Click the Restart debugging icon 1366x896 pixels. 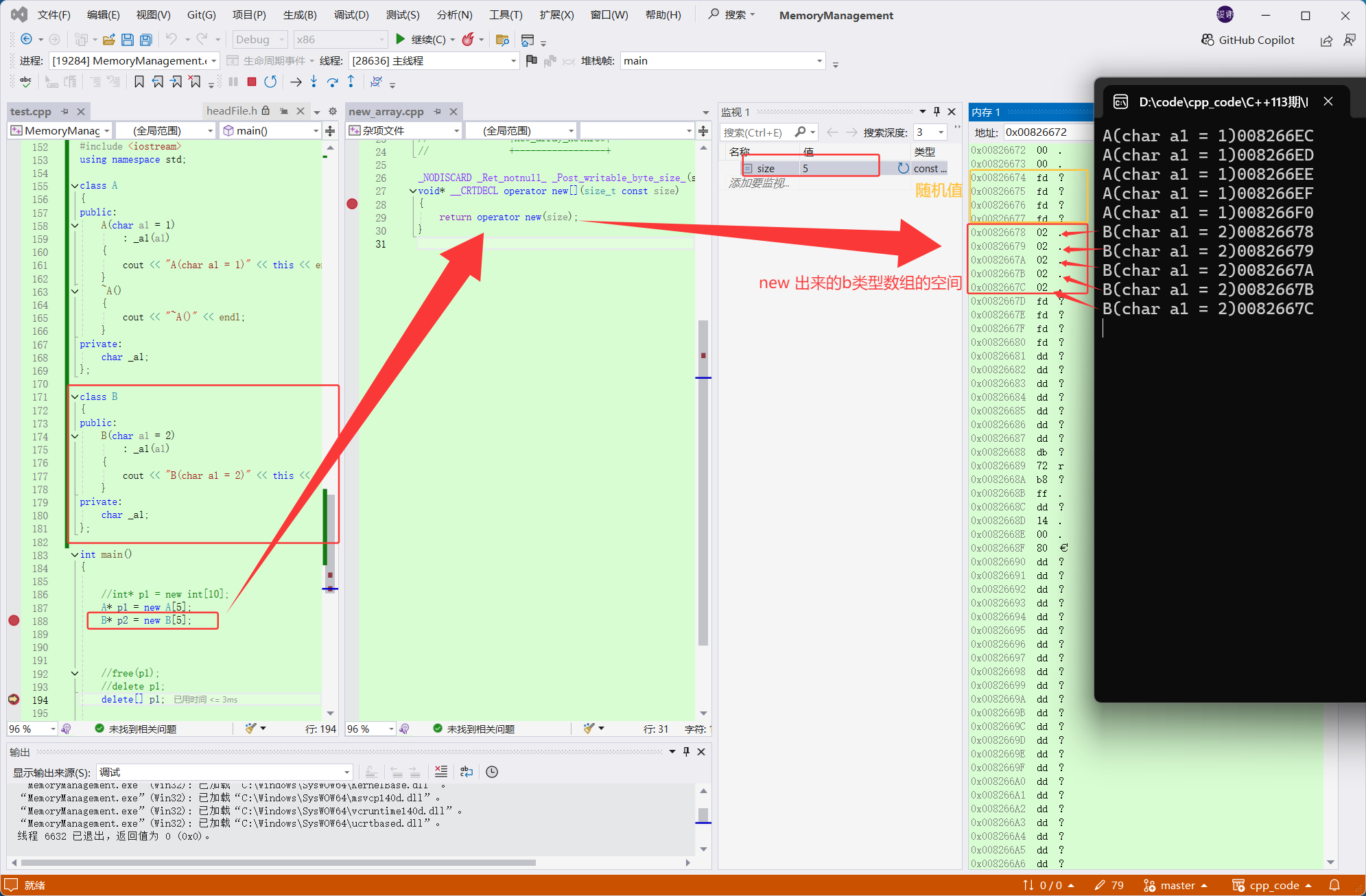(270, 82)
